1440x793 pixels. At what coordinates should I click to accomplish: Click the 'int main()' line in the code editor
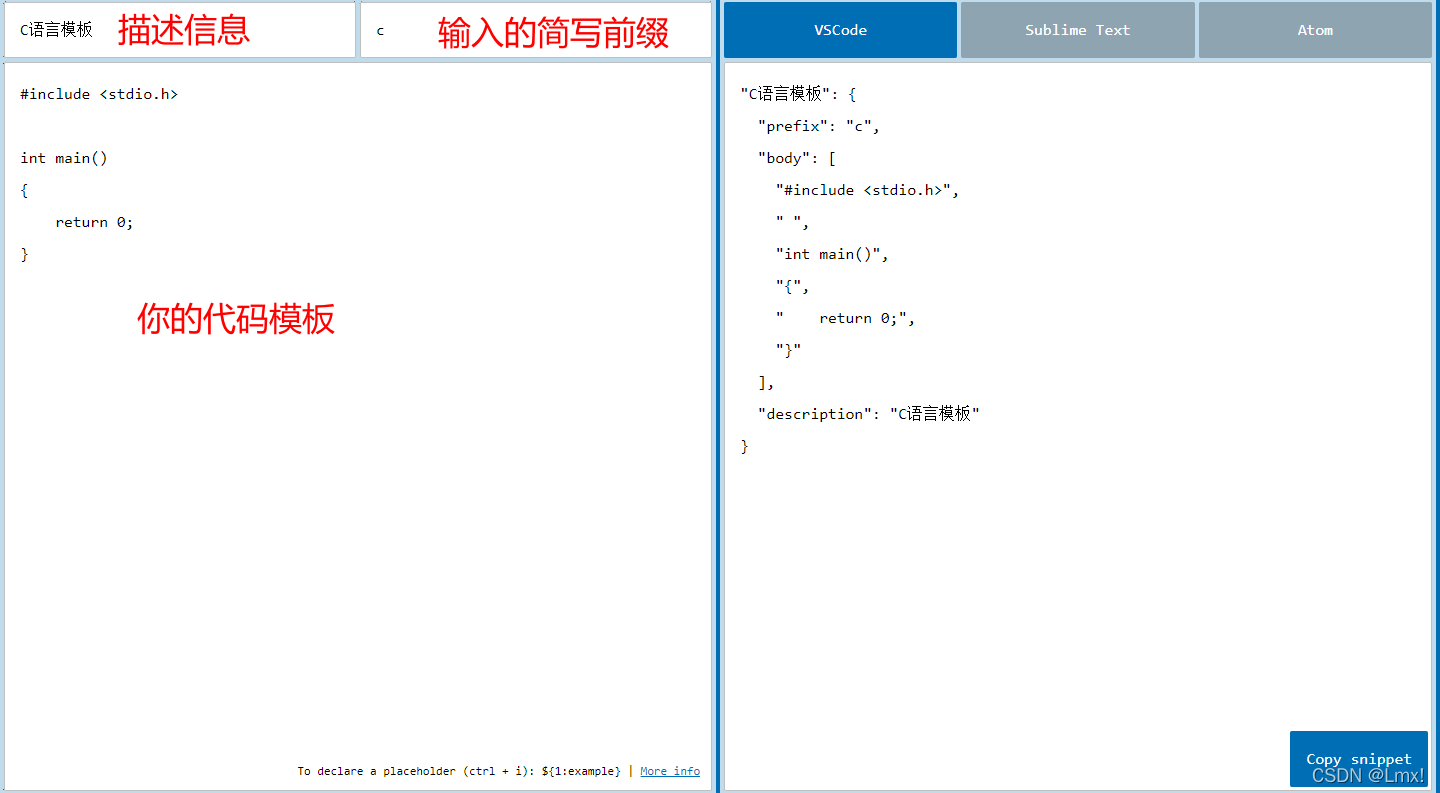click(x=64, y=158)
